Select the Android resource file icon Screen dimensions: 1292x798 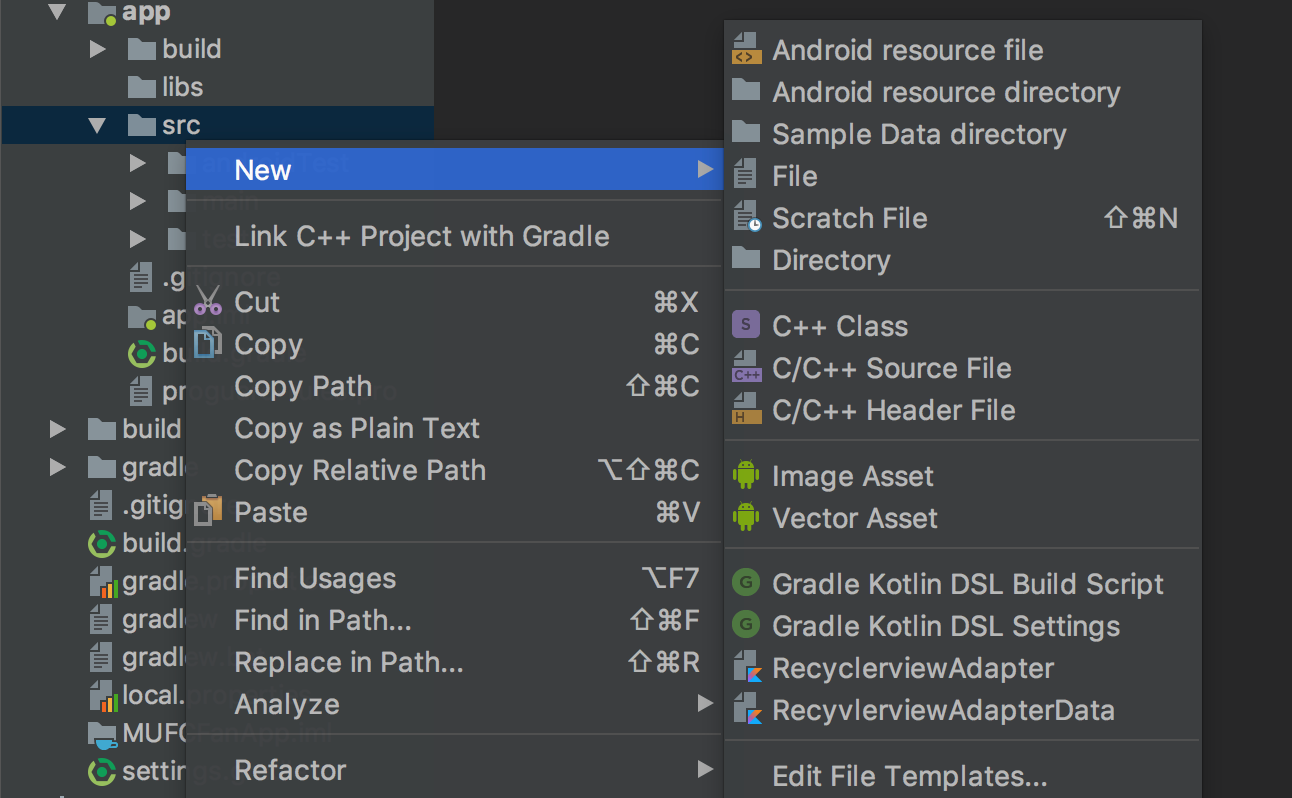click(x=746, y=49)
